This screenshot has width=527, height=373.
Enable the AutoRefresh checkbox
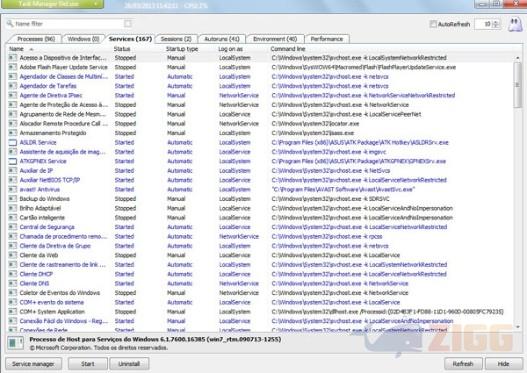click(x=433, y=24)
